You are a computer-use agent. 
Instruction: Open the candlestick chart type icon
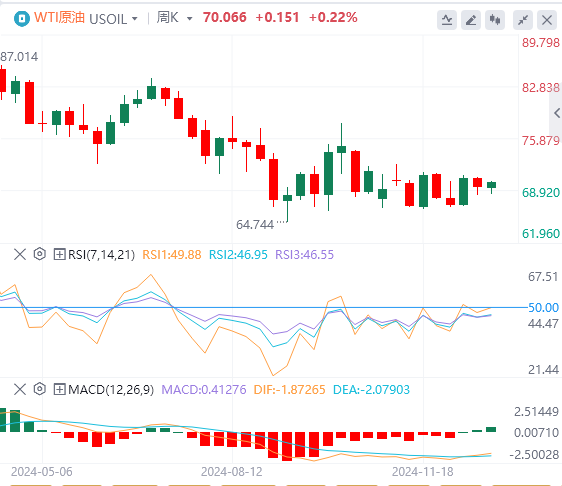click(495, 20)
